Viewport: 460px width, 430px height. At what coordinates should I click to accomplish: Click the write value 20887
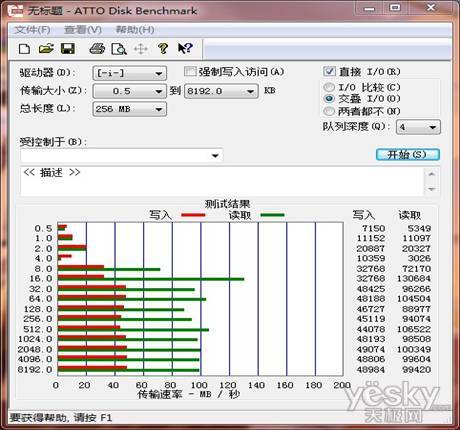pos(371,248)
